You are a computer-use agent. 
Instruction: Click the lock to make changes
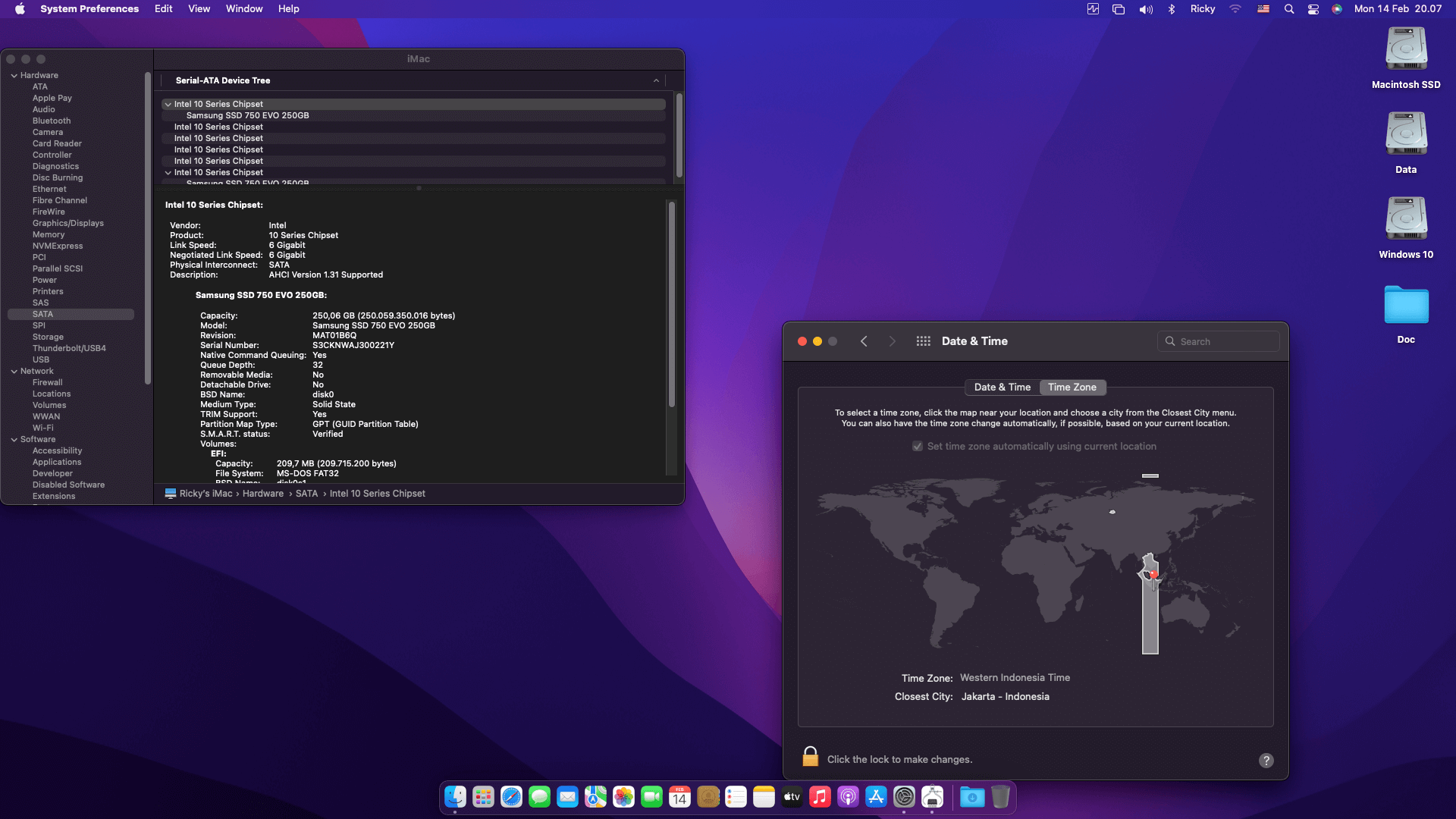(x=810, y=757)
